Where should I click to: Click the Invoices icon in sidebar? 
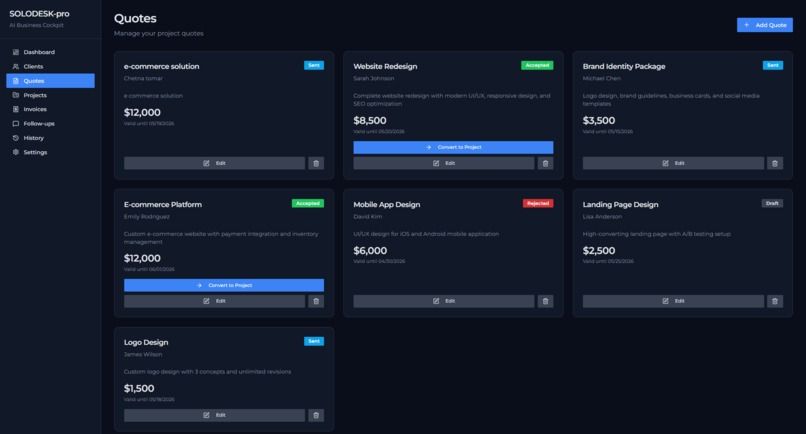click(x=16, y=109)
